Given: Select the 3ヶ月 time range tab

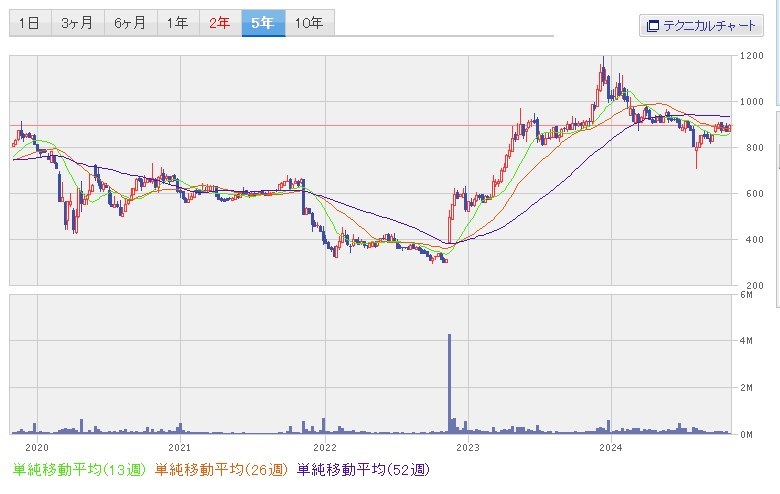Looking at the screenshot, I should pos(78,23).
